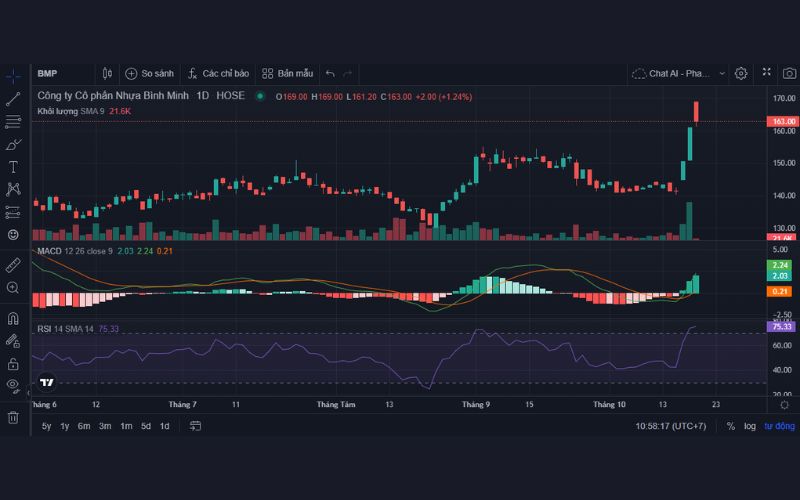Open the emoji icons tool
The width and height of the screenshot is (800, 500).
[x=13, y=234]
